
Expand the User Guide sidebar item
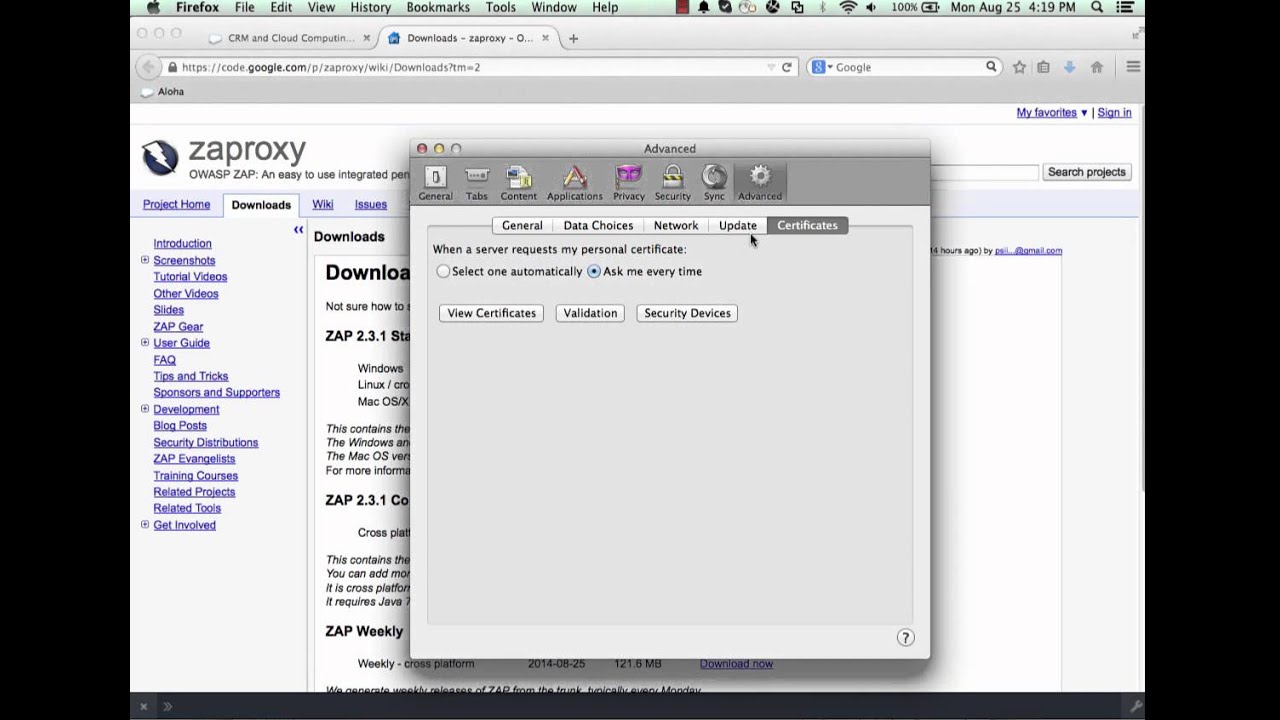pyautogui.click(x=145, y=343)
